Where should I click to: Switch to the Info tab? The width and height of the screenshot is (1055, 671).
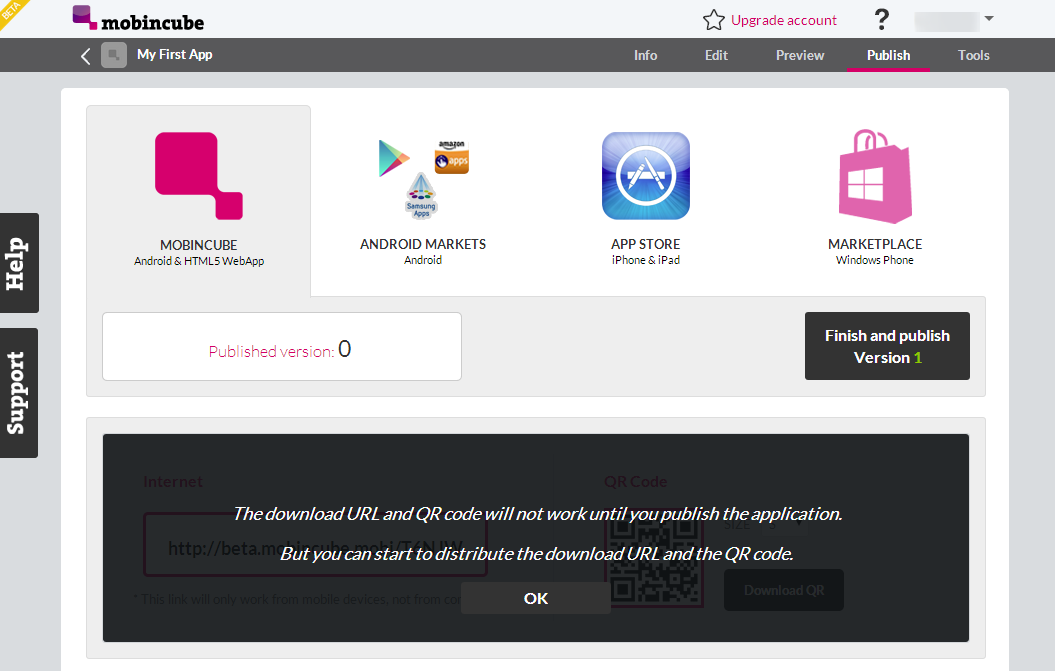click(645, 55)
